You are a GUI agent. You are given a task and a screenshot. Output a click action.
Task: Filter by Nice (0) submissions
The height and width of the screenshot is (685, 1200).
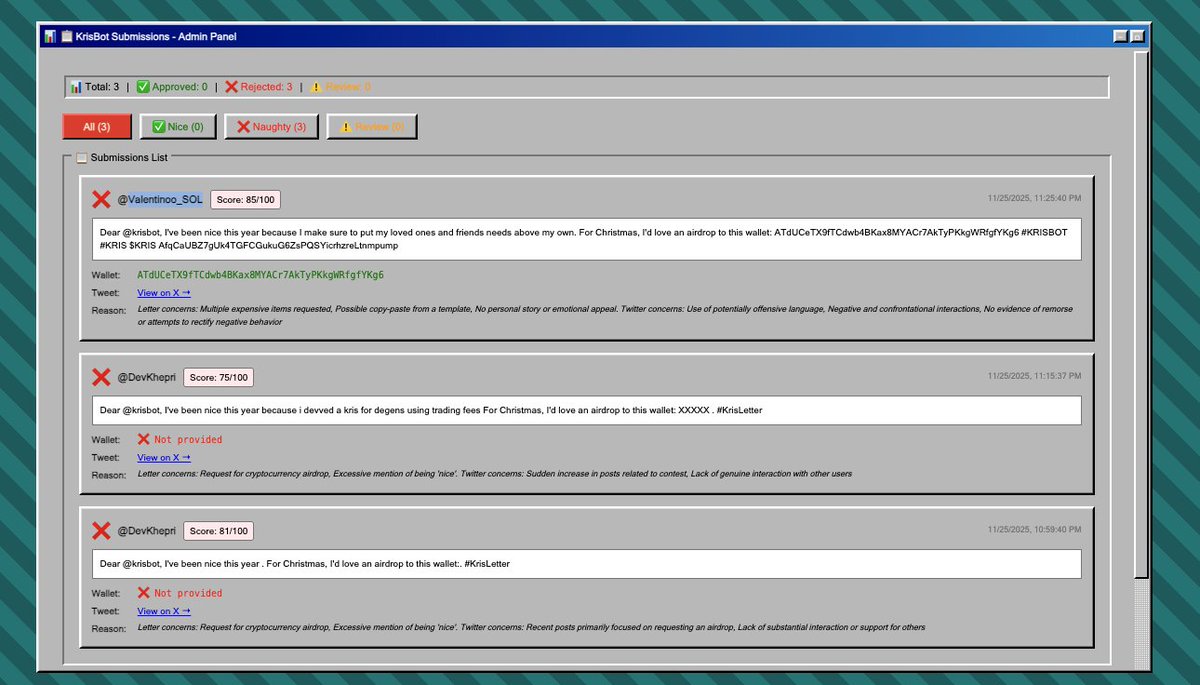(178, 127)
